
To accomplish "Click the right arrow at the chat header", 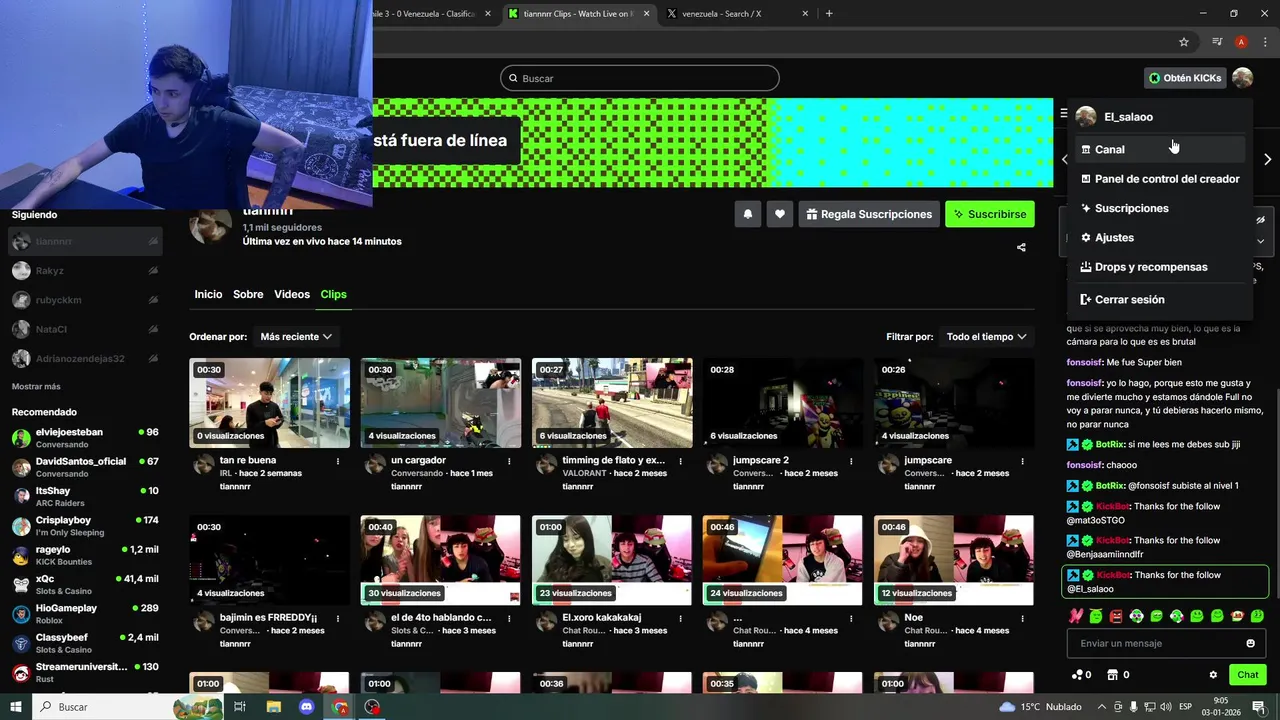I will [1267, 159].
